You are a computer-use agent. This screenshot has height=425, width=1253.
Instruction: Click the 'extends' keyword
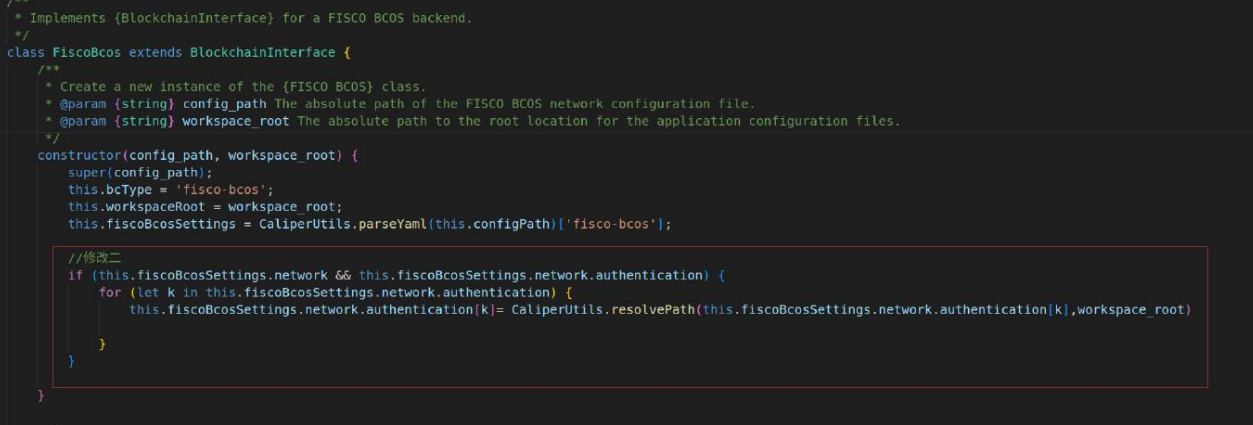click(155, 52)
